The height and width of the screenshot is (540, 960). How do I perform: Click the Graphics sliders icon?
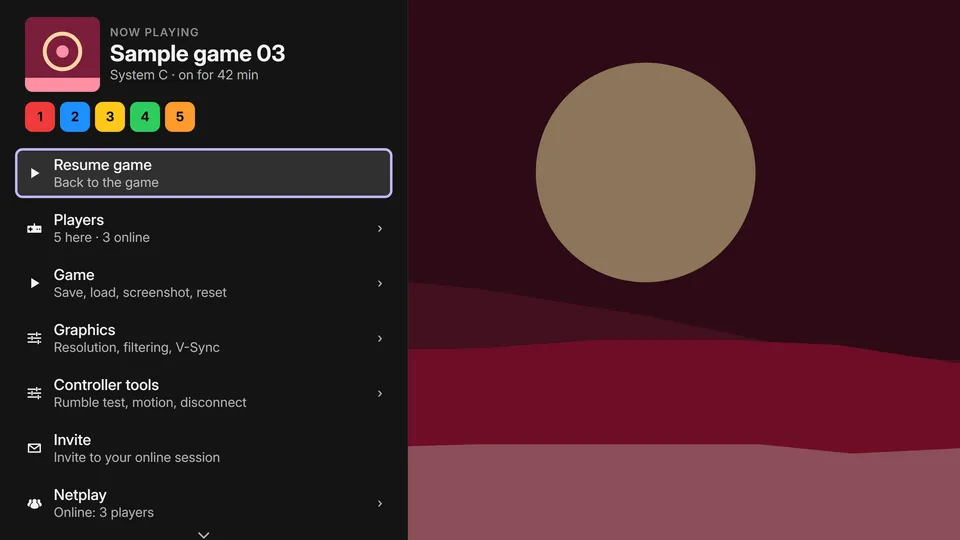pyautogui.click(x=34, y=338)
